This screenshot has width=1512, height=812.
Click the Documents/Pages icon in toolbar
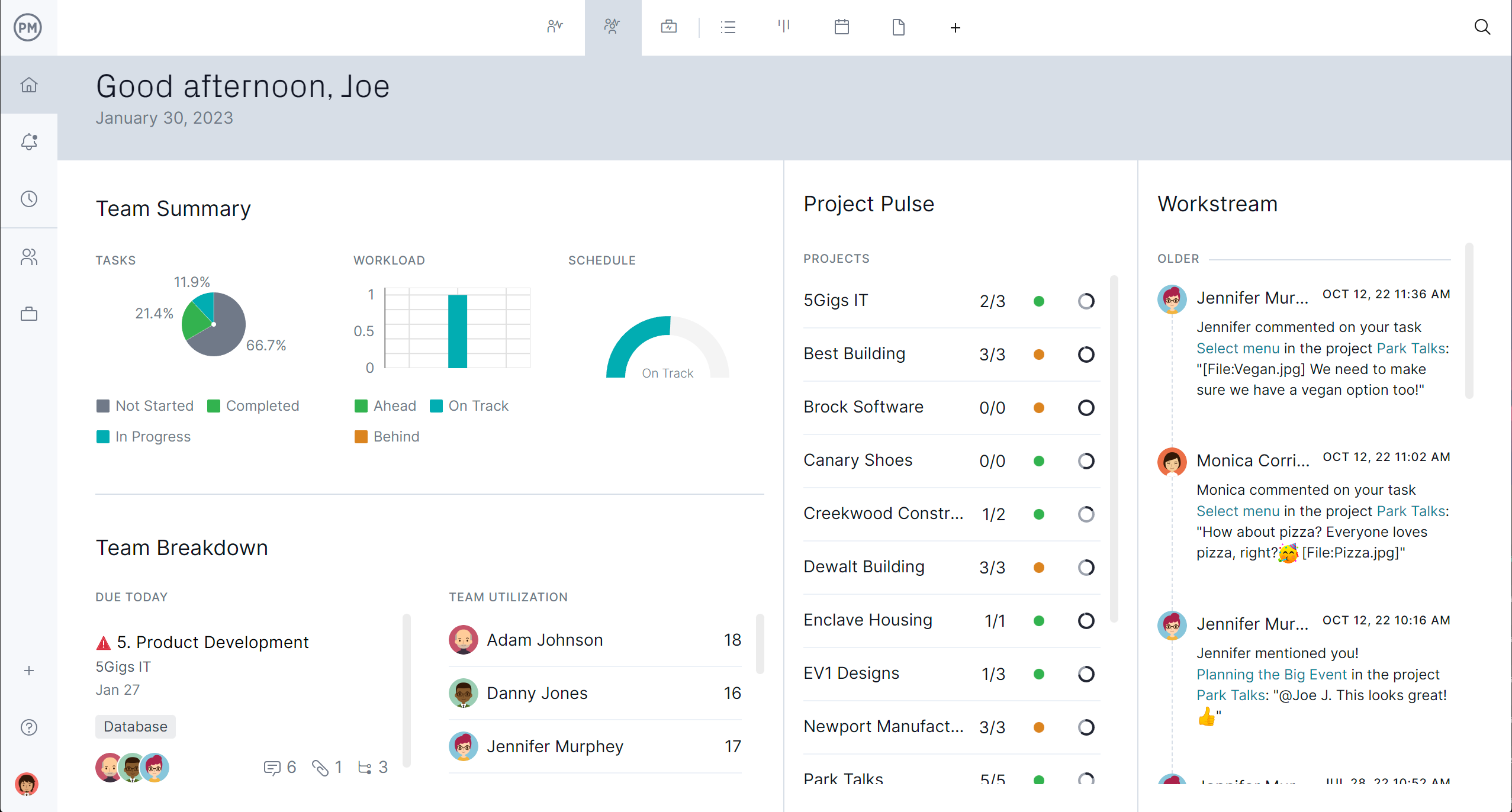[x=898, y=27]
